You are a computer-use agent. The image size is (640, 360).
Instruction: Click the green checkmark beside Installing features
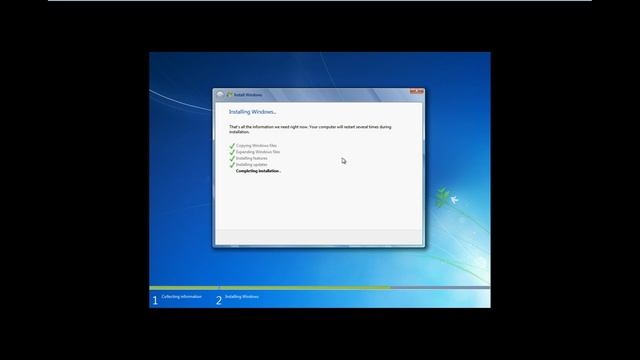(232, 158)
